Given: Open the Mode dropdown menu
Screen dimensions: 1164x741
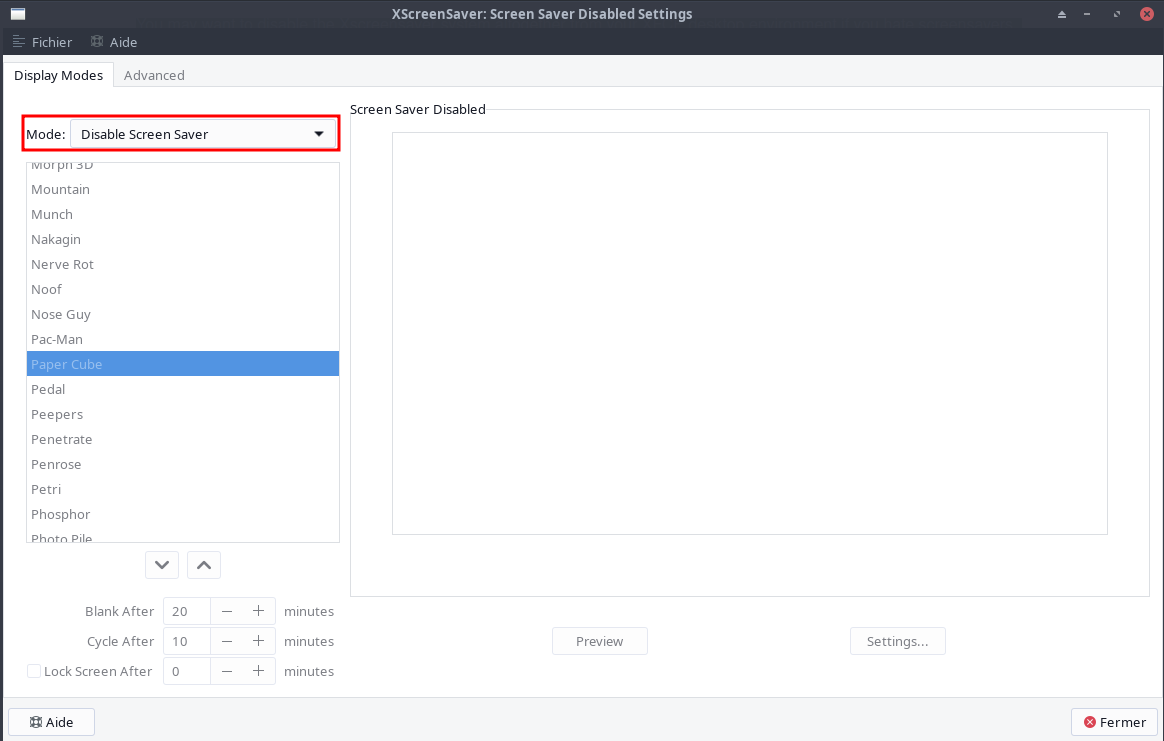Looking at the screenshot, I should coord(203,134).
